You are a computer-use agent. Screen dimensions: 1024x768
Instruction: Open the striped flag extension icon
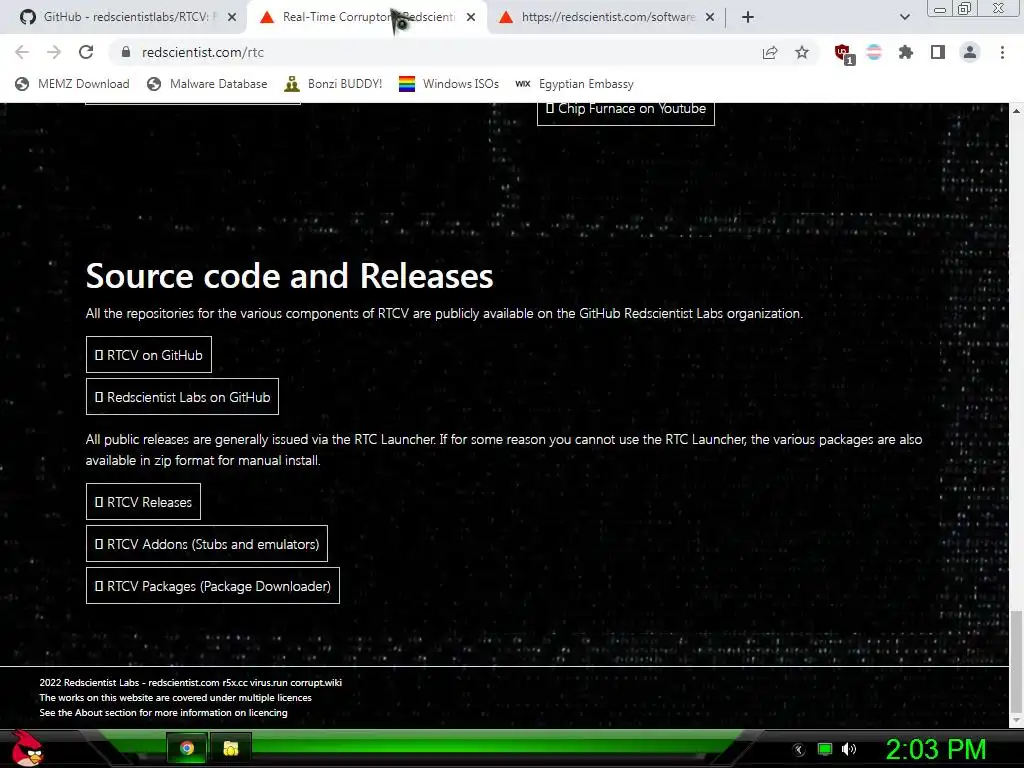coord(874,52)
